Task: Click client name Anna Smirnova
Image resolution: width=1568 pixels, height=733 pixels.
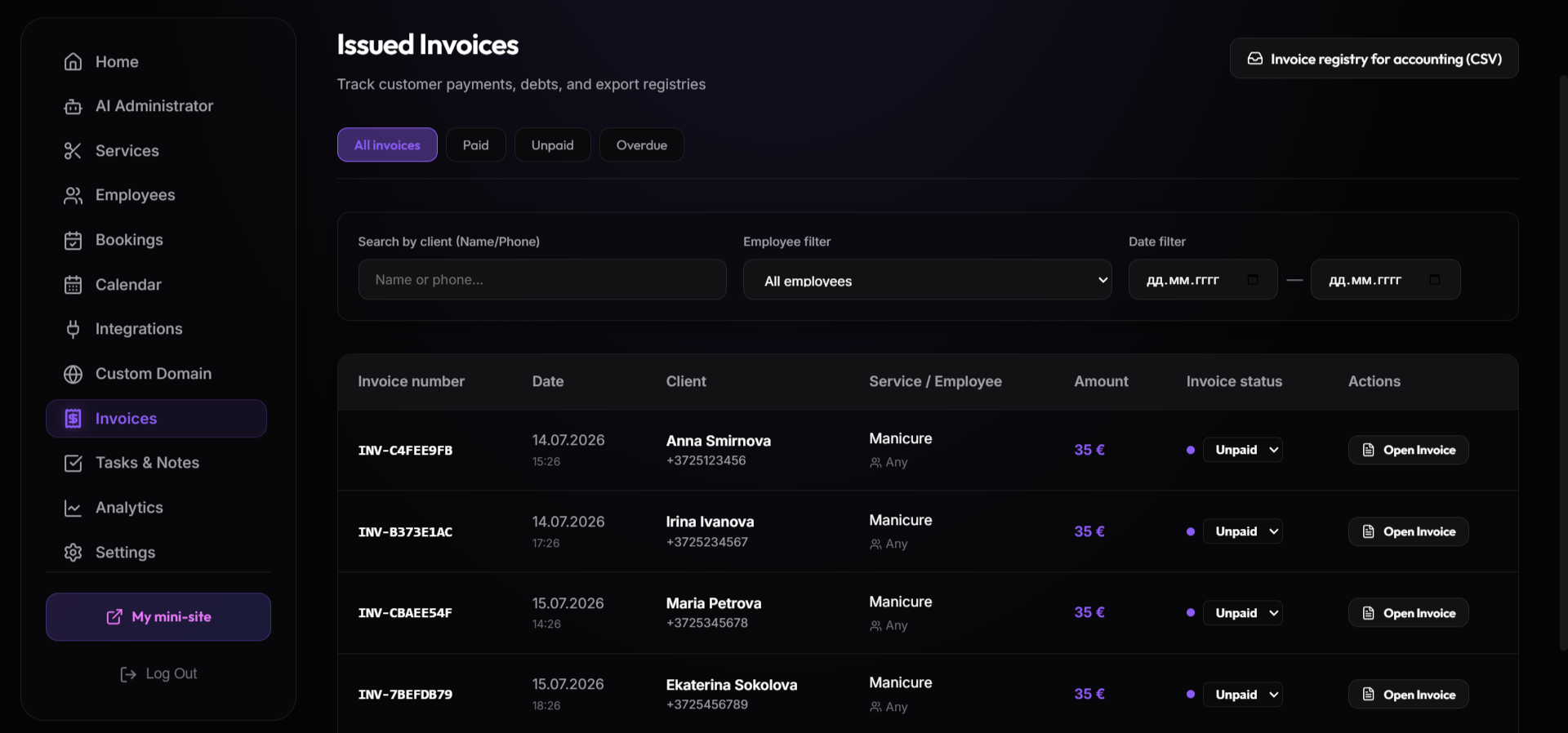Action: pos(719,441)
